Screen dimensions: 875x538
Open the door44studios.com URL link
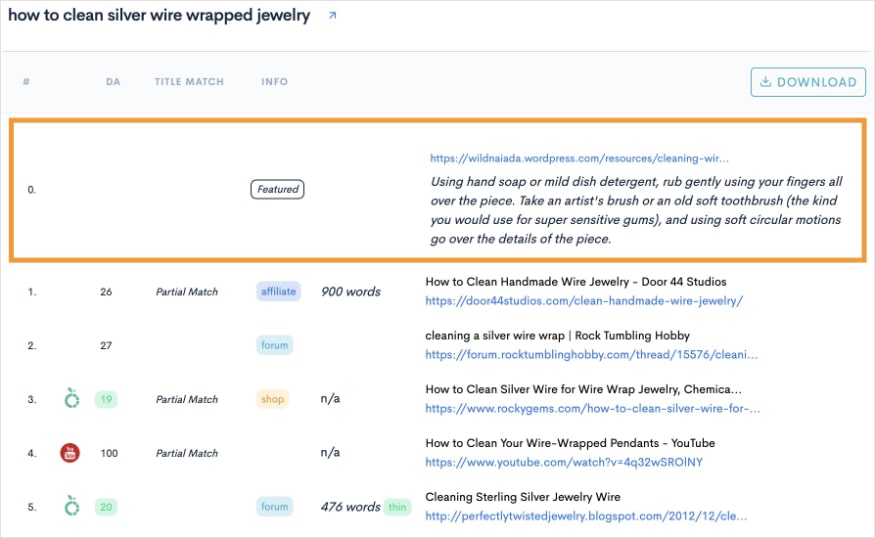point(584,301)
